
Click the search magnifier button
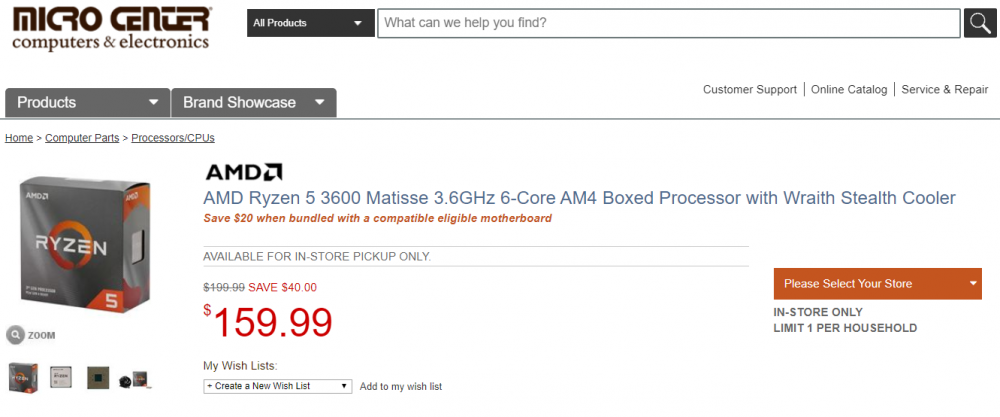(978, 22)
